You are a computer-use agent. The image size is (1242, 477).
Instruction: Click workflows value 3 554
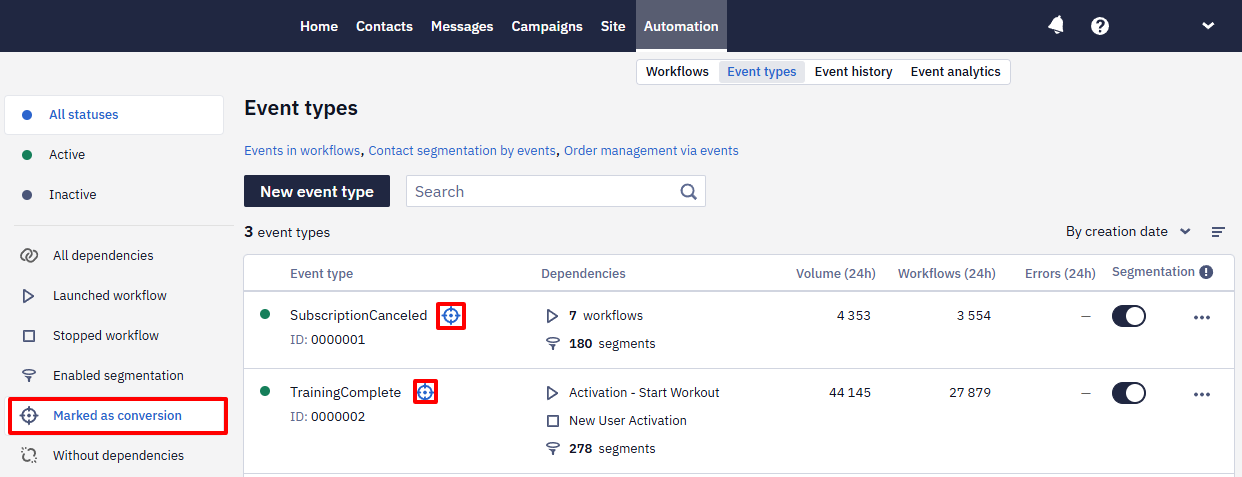[973, 316]
